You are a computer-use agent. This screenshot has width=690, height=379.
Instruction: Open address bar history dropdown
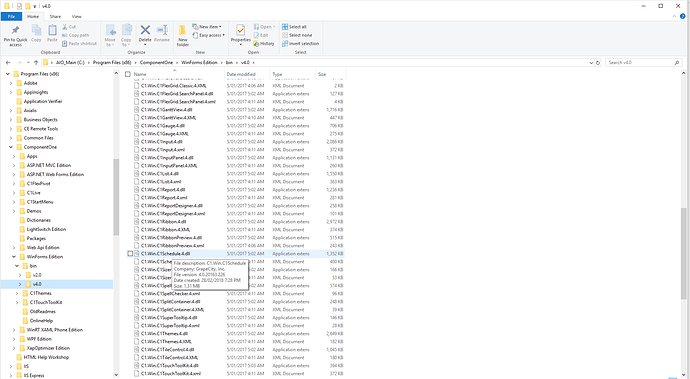coord(591,63)
